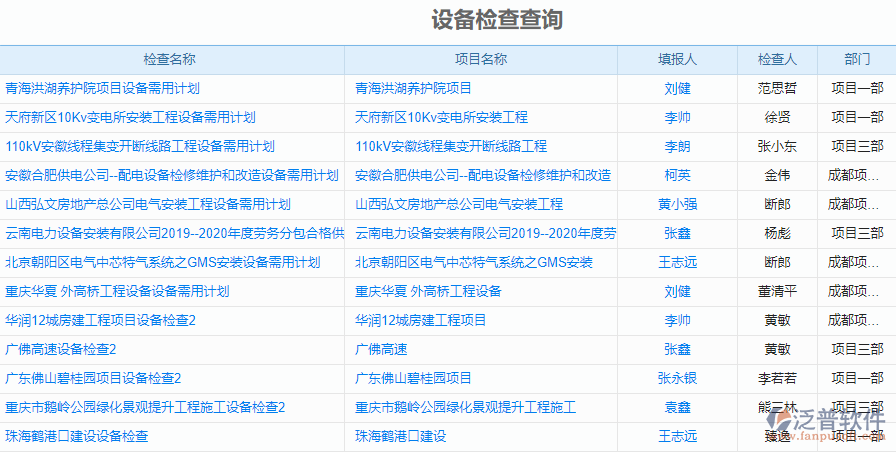Click the 张永银 submitter link
Screen dimensions: 896x452
677,379
